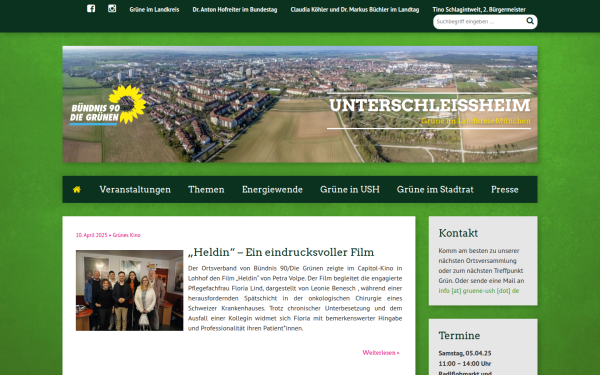Viewport: 600px width, 375px height.
Task: Click Weiterlesen to read the full article
Action: click(381, 352)
